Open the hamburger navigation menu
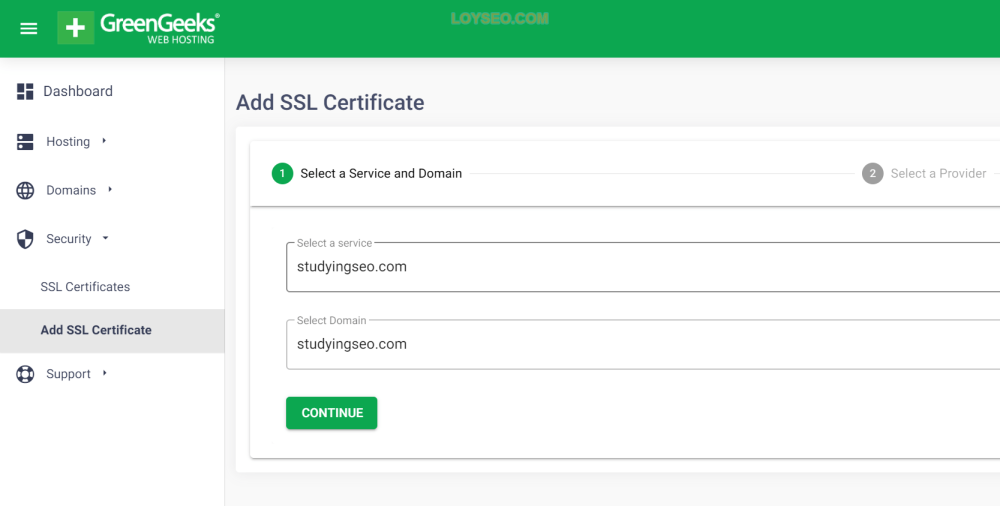 tap(29, 29)
